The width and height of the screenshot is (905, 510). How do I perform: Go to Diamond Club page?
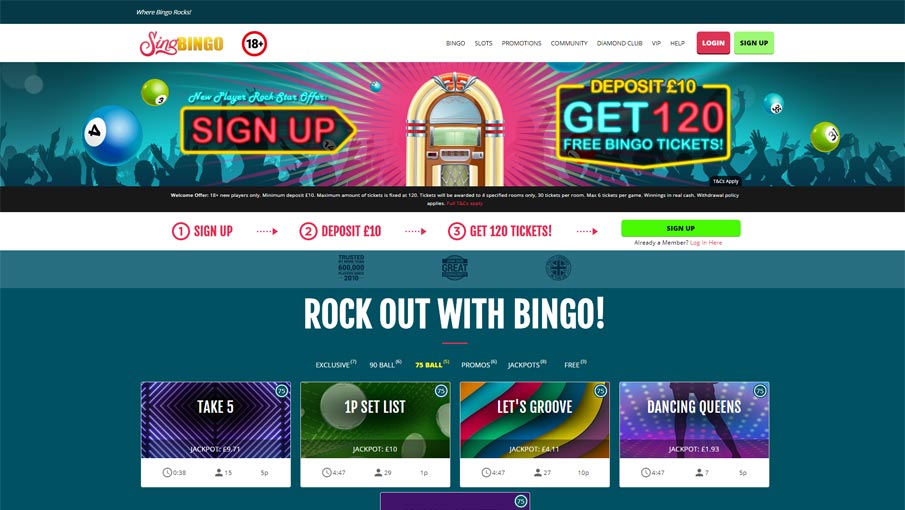tap(619, 43)
